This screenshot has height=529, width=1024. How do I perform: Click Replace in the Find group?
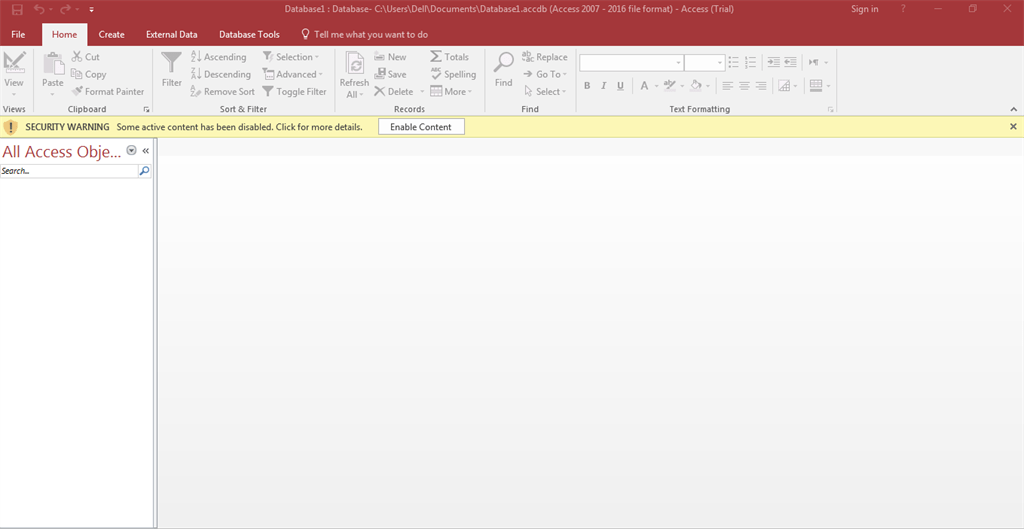point(545,57)
